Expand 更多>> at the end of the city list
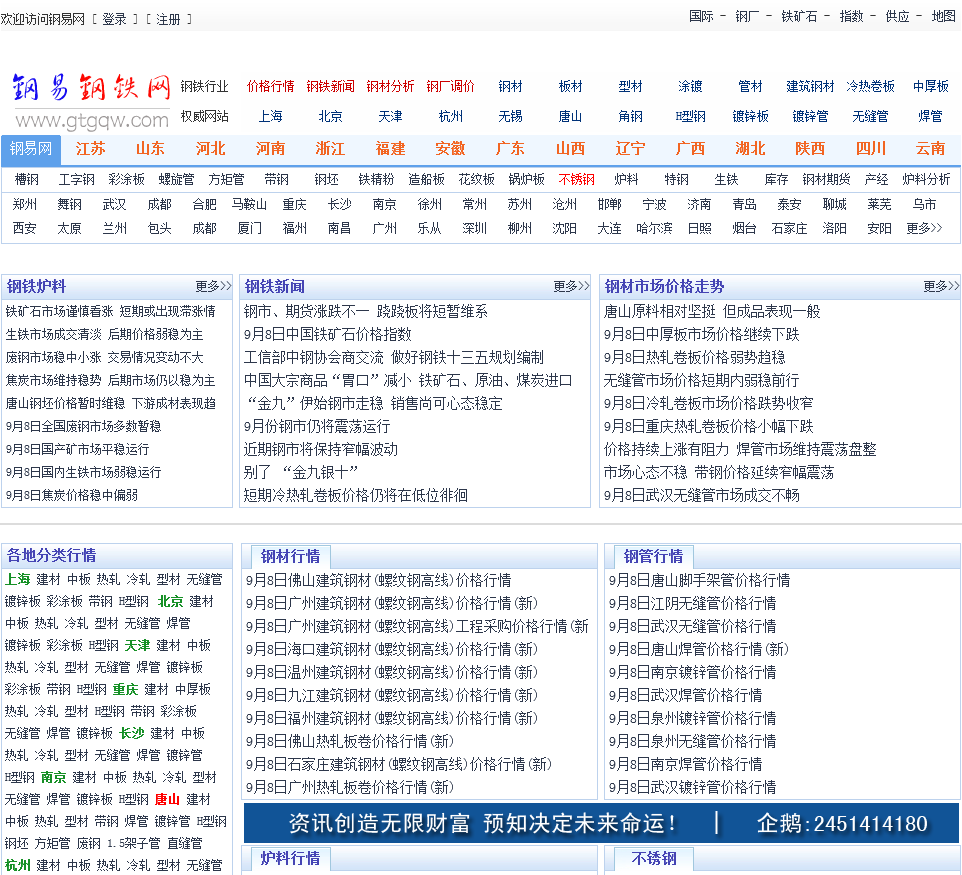 tap(924, 228)
